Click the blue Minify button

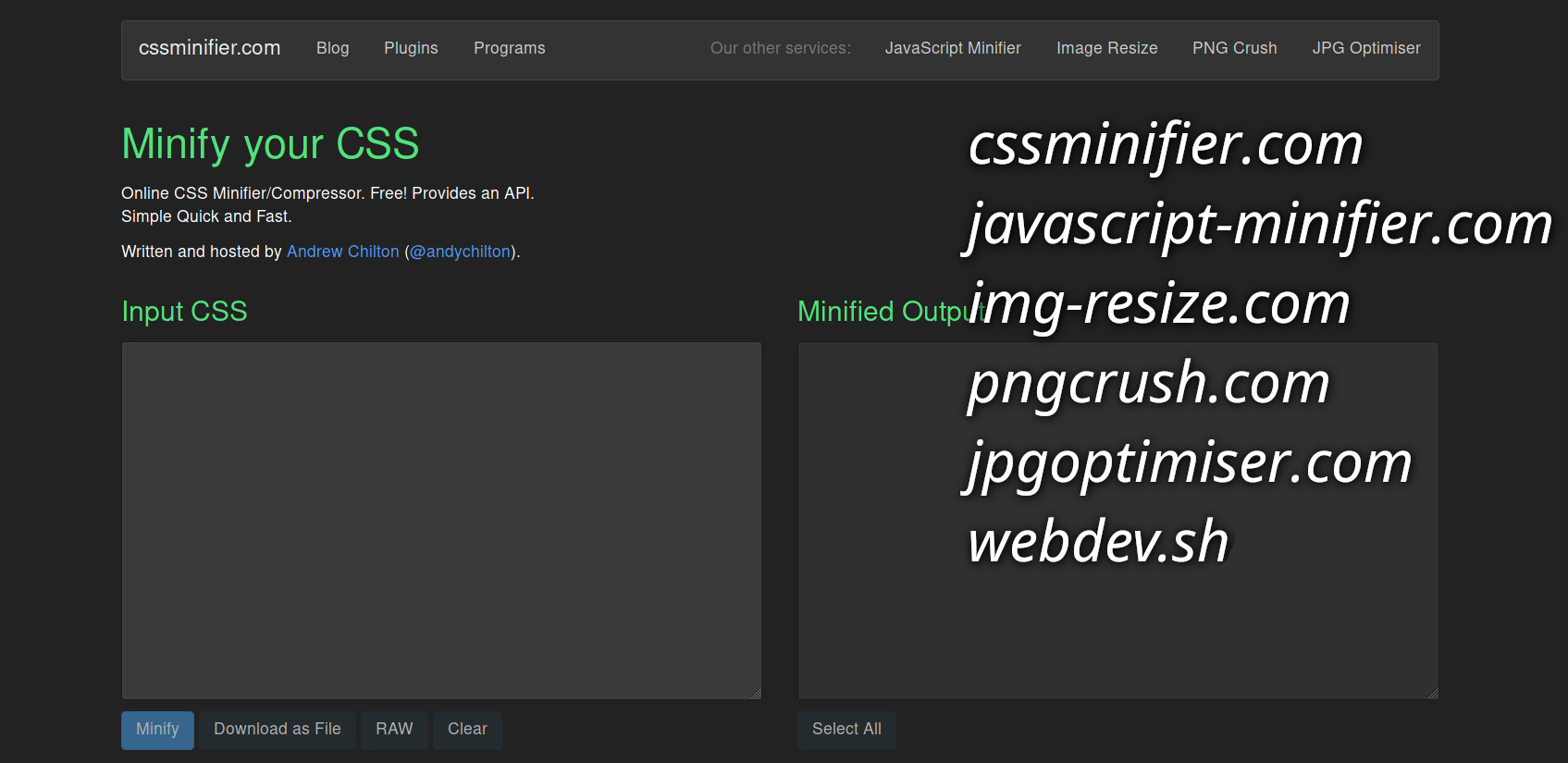coord(157,730)
